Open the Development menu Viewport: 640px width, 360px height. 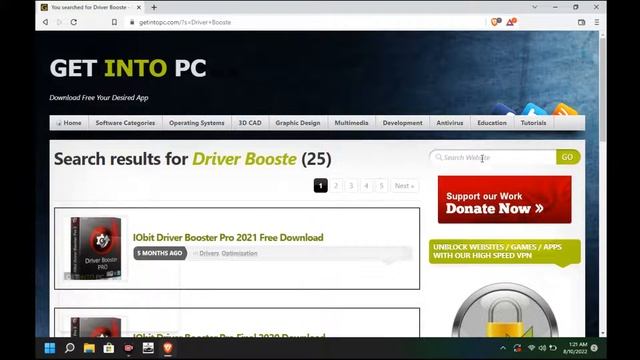coord(402,123)
